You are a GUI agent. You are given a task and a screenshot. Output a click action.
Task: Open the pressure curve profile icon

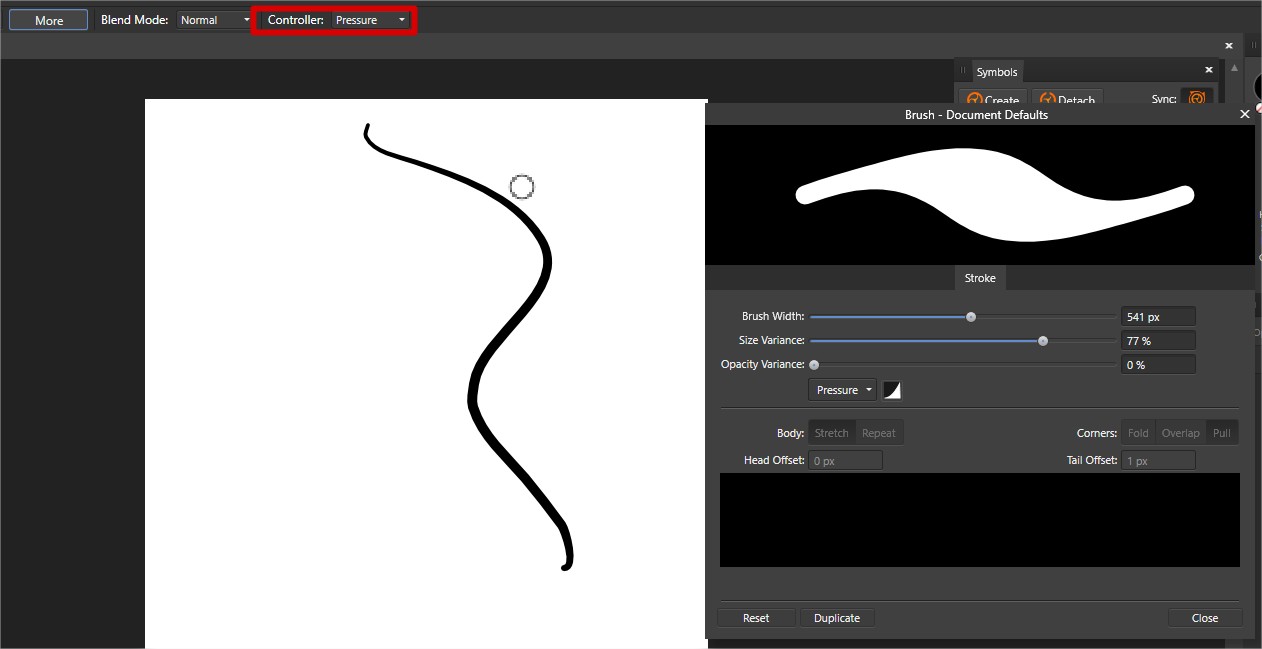pyautogui.click(x=891, y=390)
